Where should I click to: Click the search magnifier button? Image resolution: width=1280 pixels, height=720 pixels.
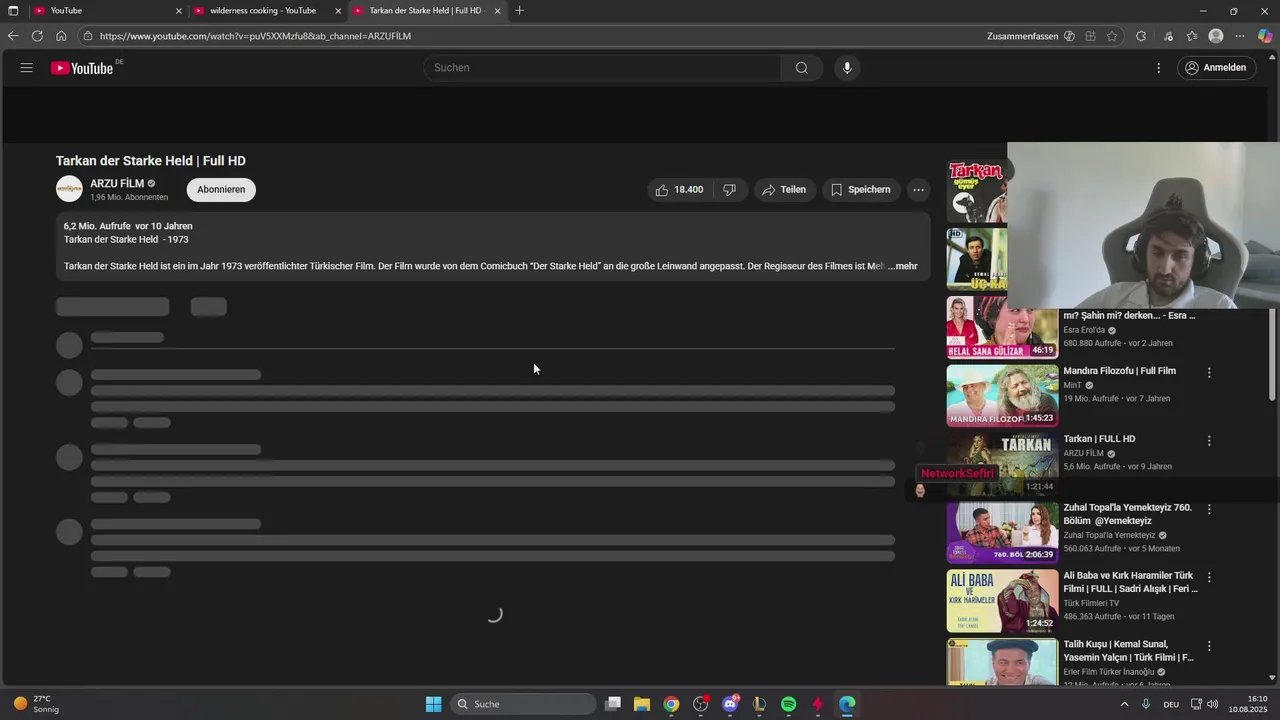tap(802, 68)
